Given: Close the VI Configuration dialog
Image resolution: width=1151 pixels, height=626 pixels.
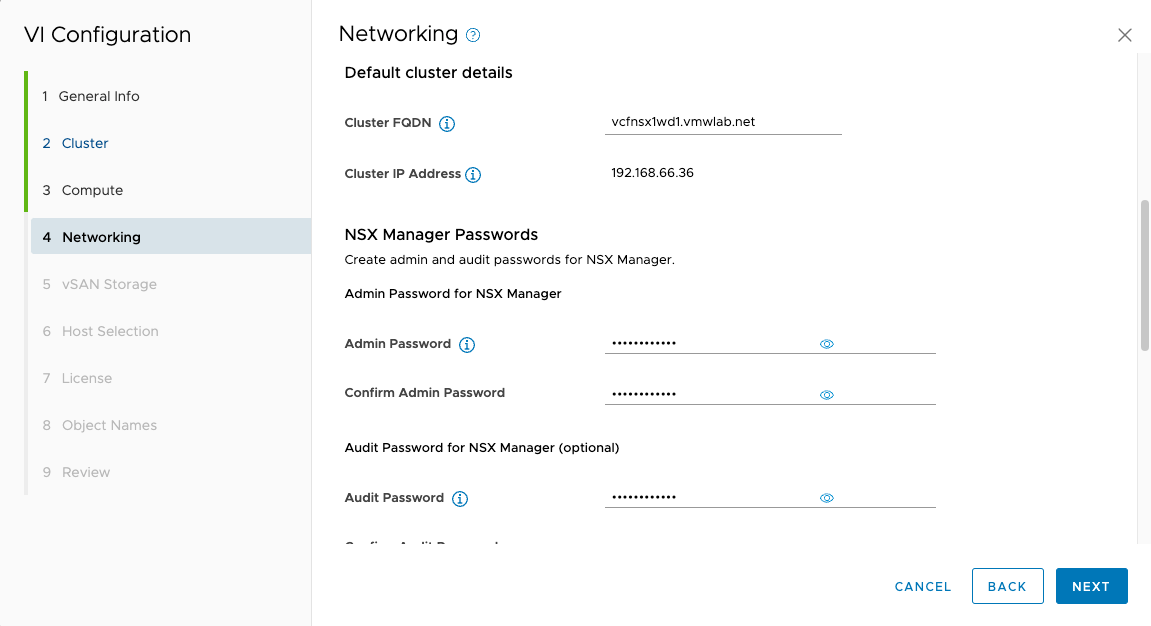Looking at the screenshot, I should [x=1125, y=35].
